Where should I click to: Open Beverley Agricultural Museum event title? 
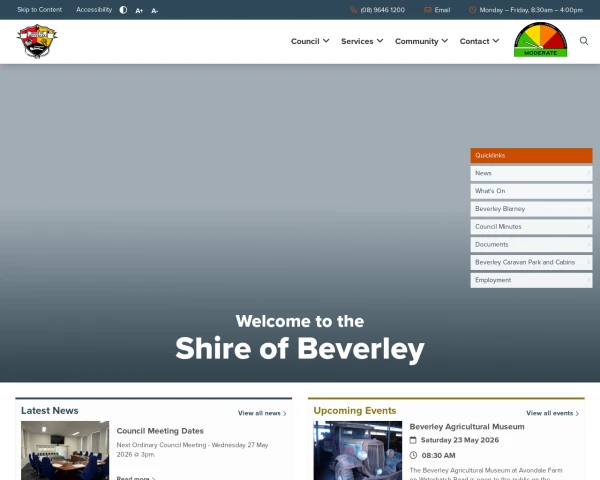point(467,426)
